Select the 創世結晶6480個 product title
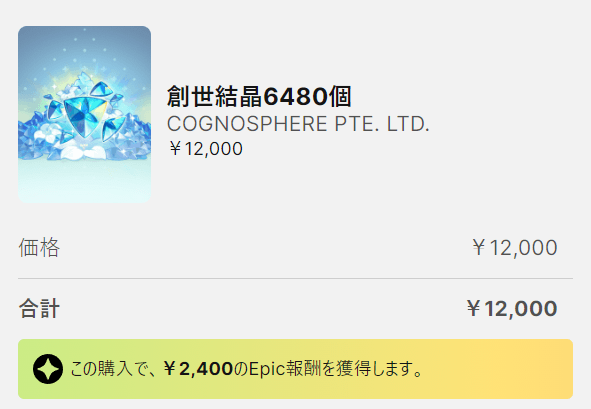591x409 pixels. click(x=259, y=97)
